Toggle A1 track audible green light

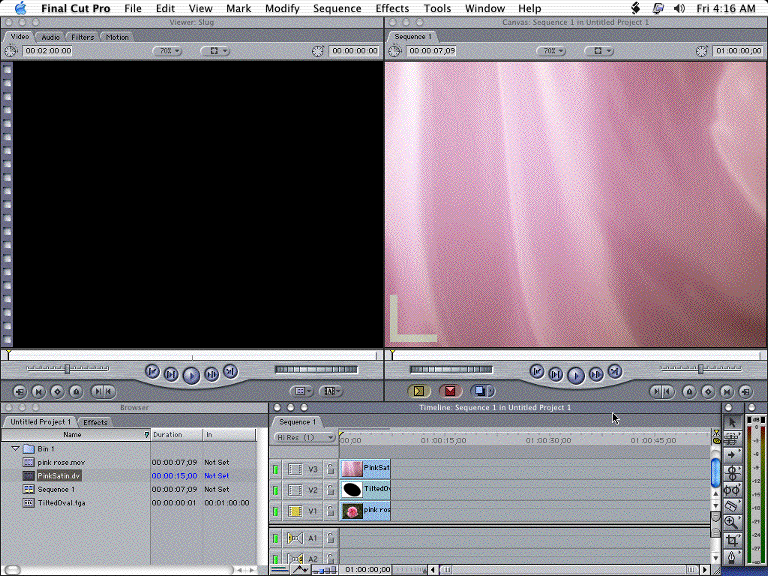pos(276,539)
